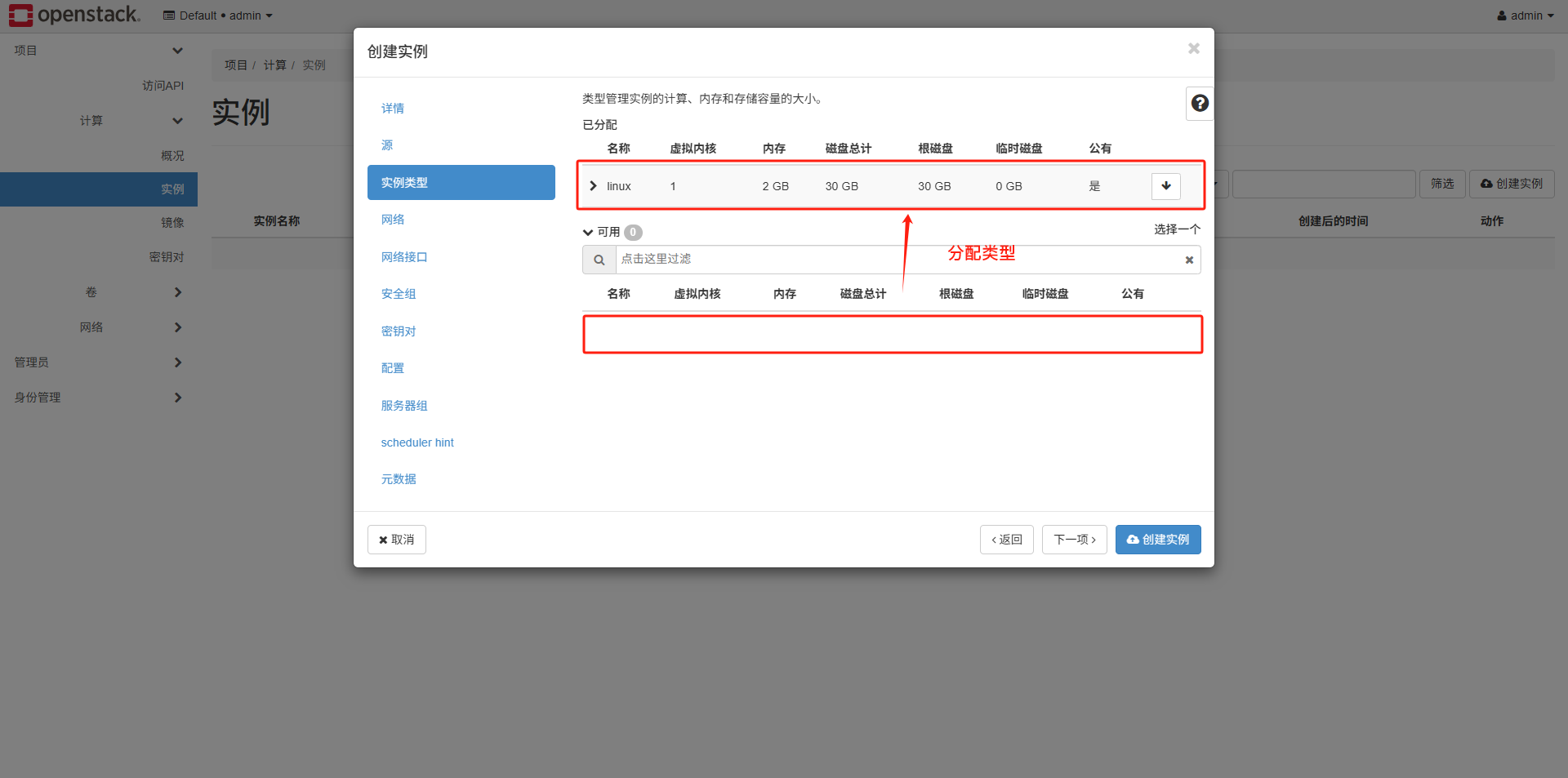Click the 磁盘总计 header in allocated table
Screen dimensions: 1568x778
[x=849, y=149]
